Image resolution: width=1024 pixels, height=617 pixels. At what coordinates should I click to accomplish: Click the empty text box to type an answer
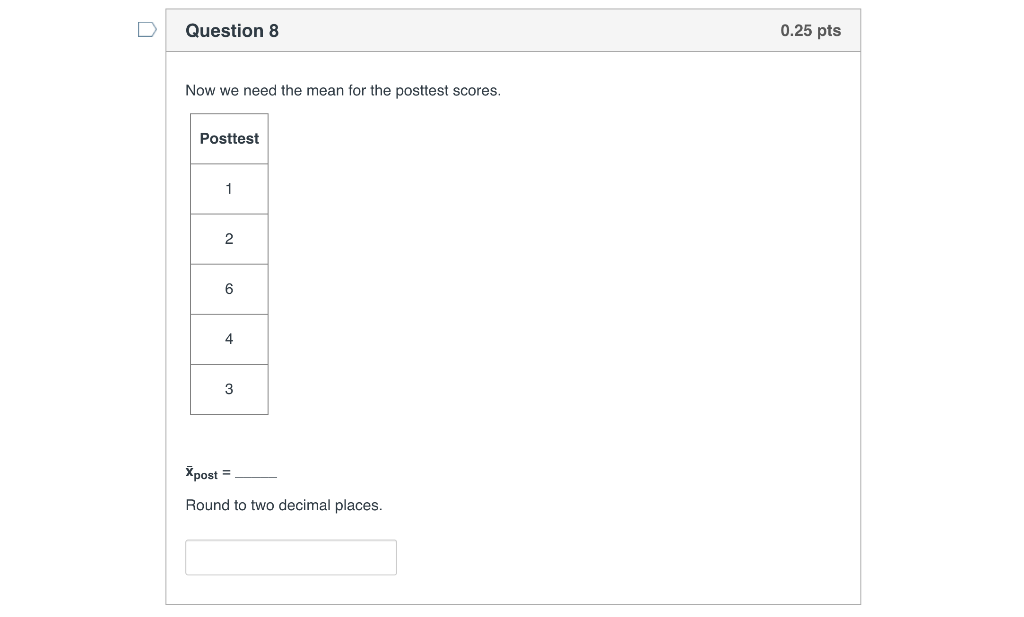coord(290,557)
